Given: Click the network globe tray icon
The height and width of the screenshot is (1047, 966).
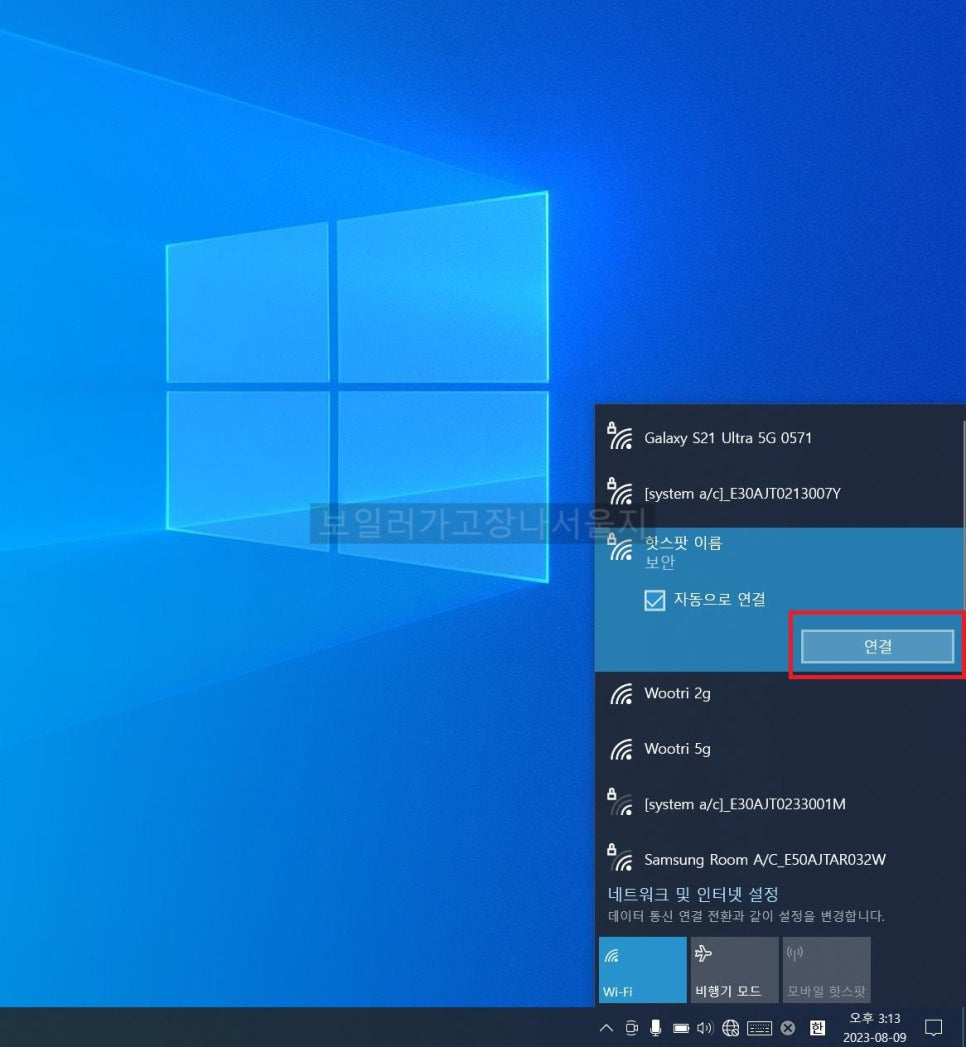Looking at the screenshot, I should tap(731, 1028).
